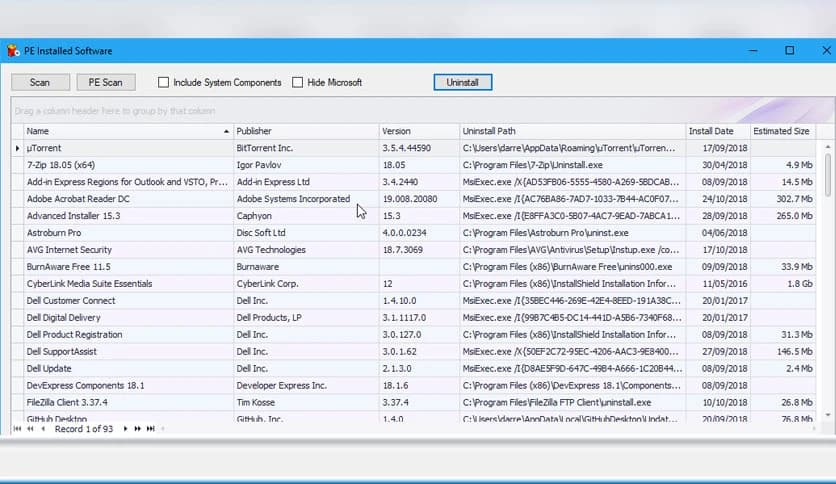The image size is (836, 484).
Task: Click version 4.0.0.0234 cell
Action: [x=420, y=233]
